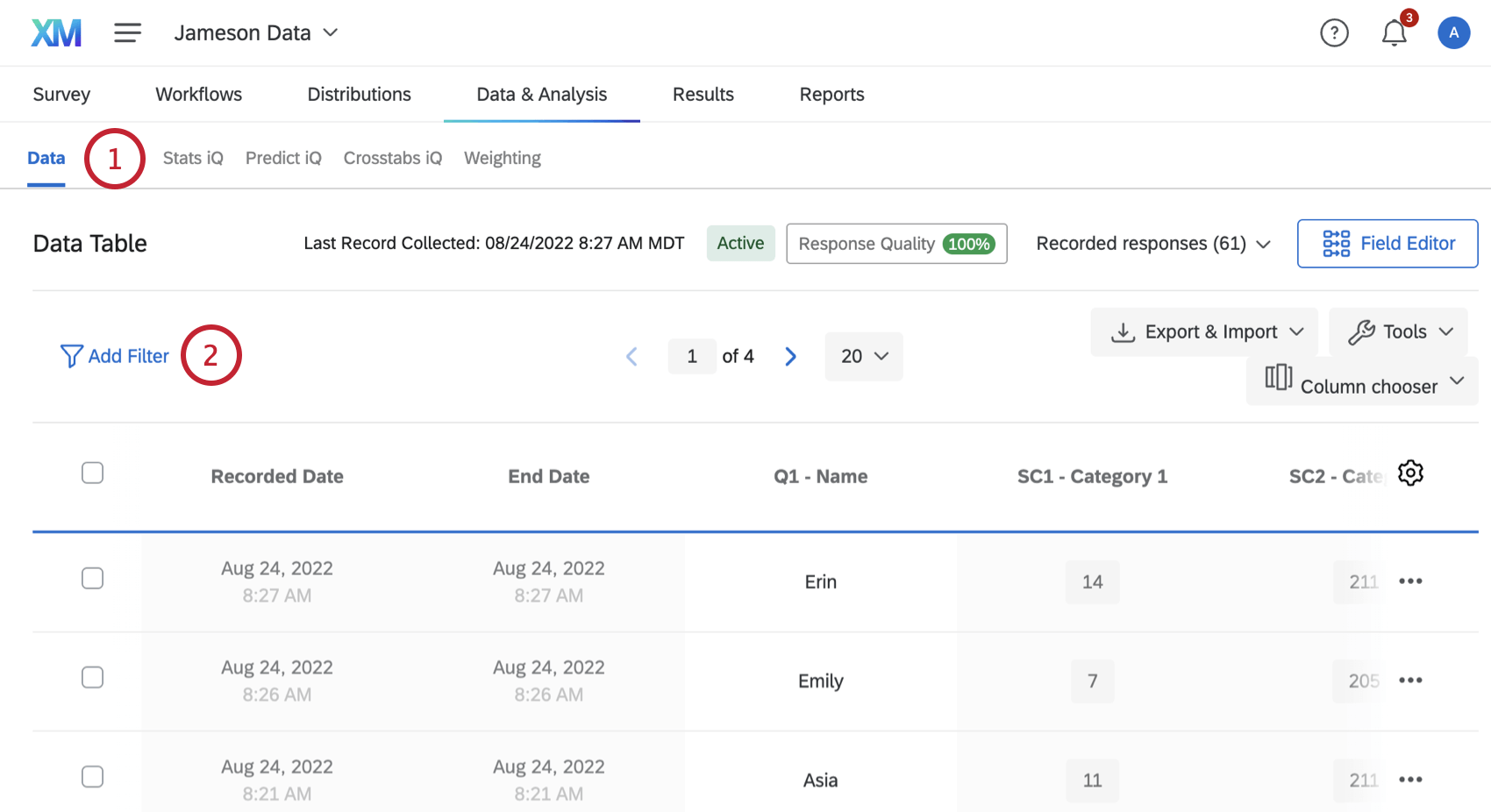Expand Recorded responses (61) dropdown

pos(1152,244)
